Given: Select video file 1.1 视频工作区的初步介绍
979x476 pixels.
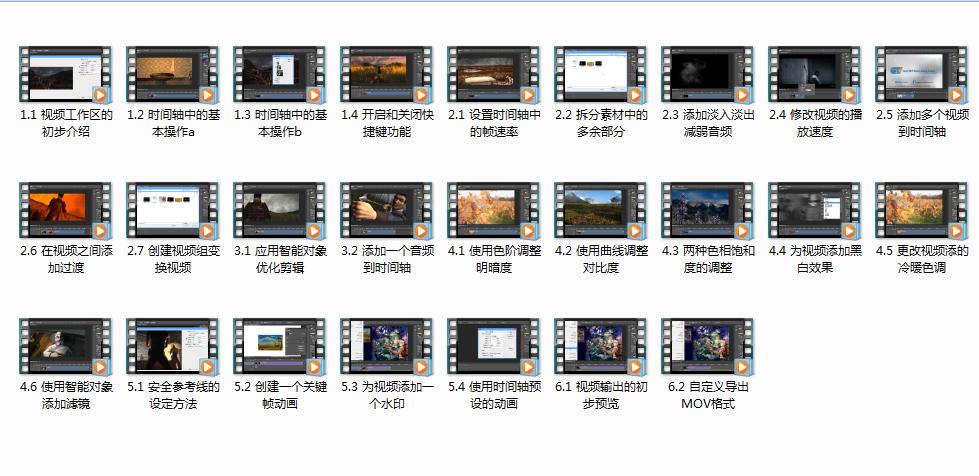Looking at the screenshot, I should point(66,75).
